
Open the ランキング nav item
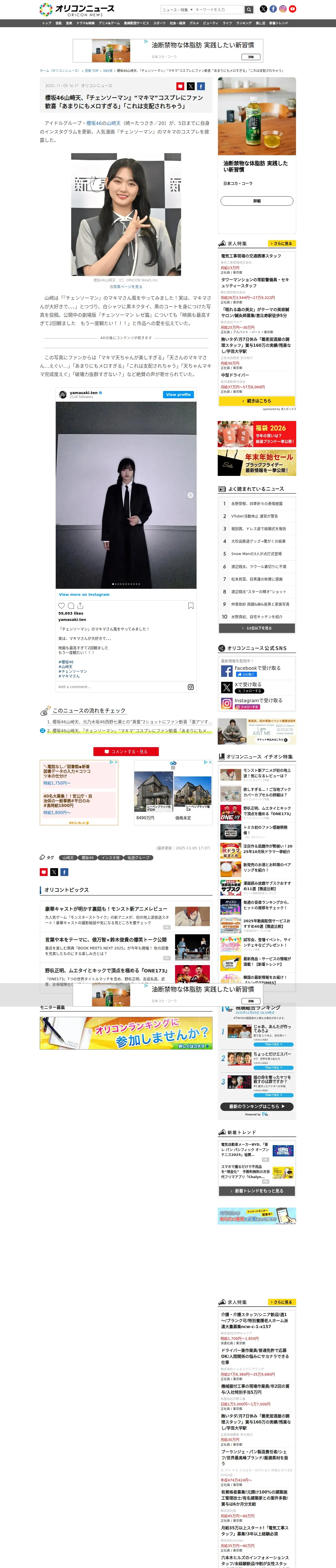click(244, 23)
